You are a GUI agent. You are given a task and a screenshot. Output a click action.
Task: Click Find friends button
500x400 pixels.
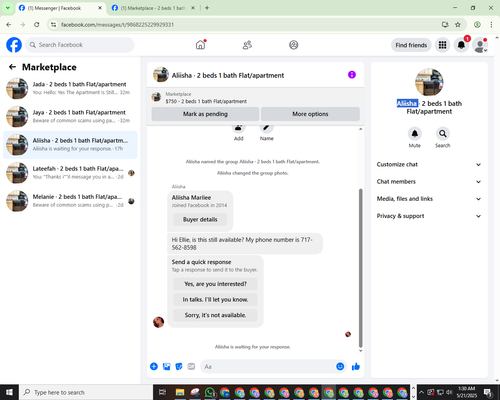pyautogui.click(x=411, y=45)
